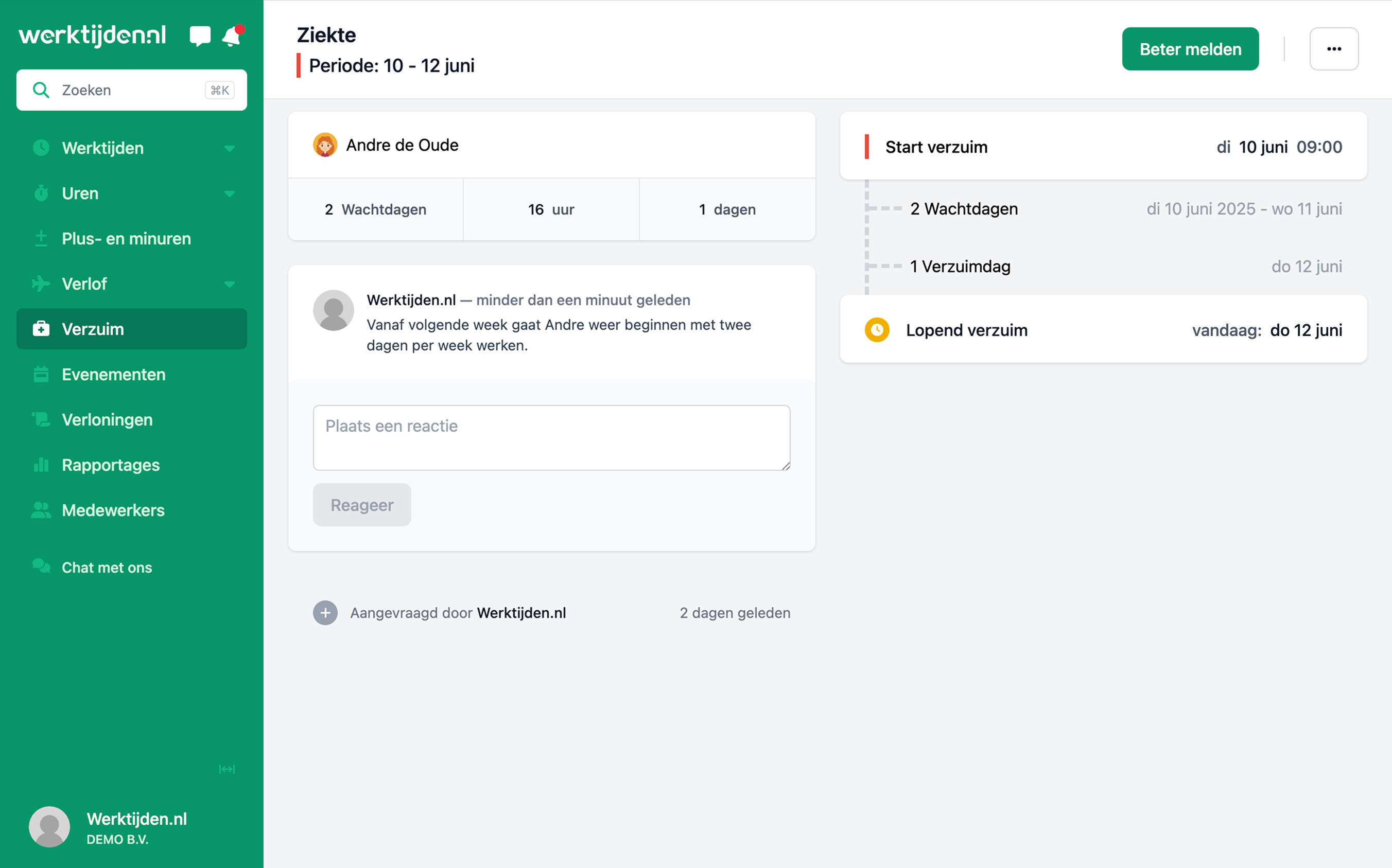Click Andre de Oude's avatar

325,145
